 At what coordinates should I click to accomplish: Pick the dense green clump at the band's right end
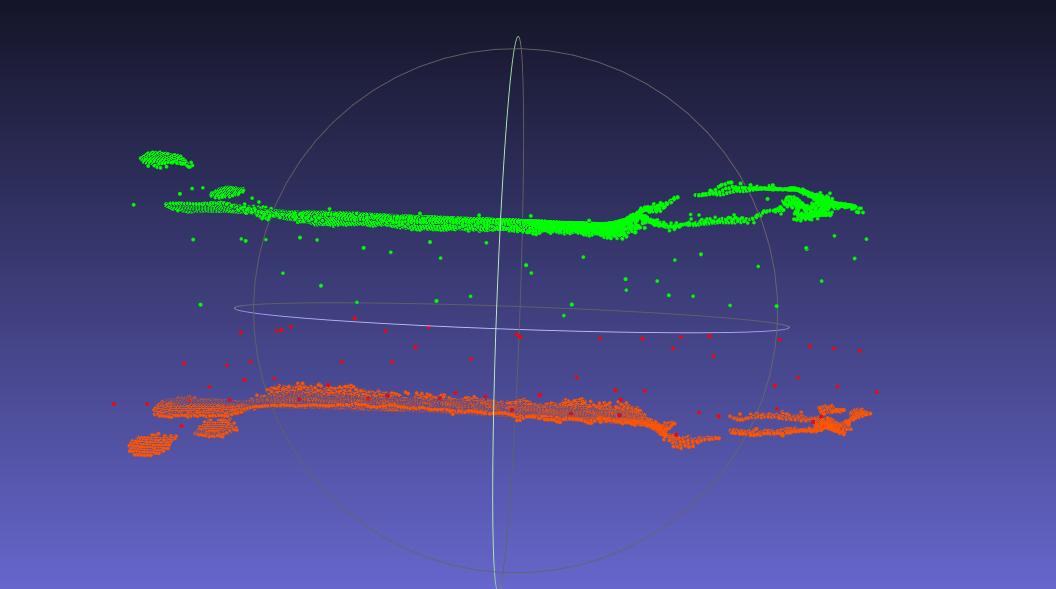point(808,205)
